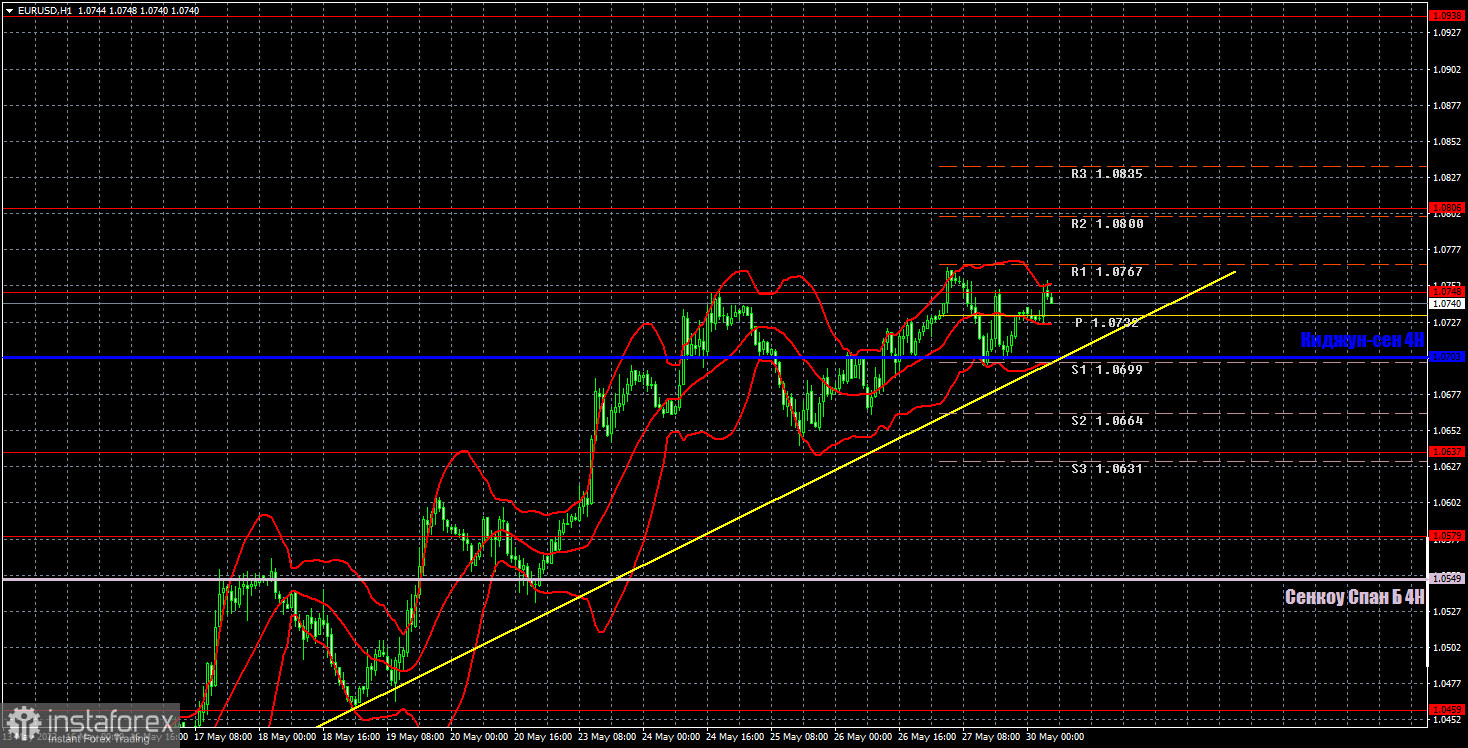
Task: Click the 1.0602 price axis value
Action: point(1447,502)
